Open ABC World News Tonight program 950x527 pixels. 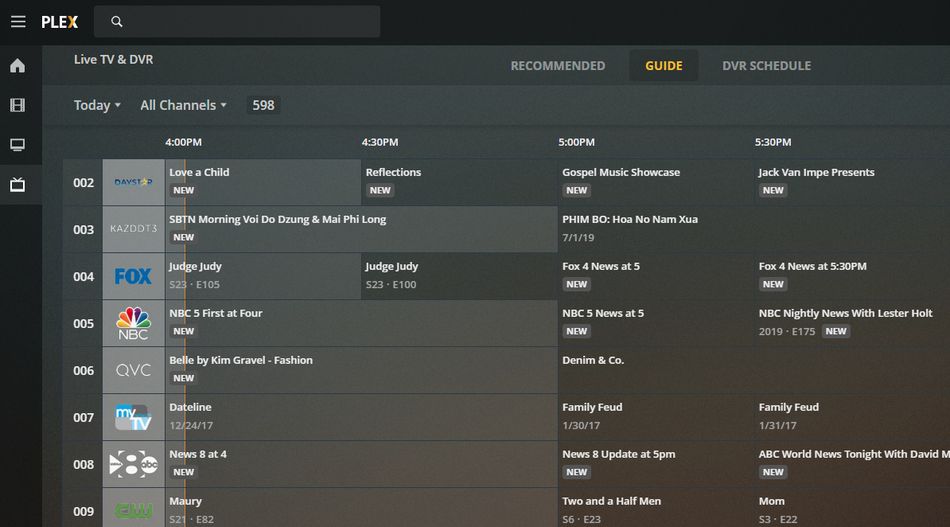click(x=852, y=464)
